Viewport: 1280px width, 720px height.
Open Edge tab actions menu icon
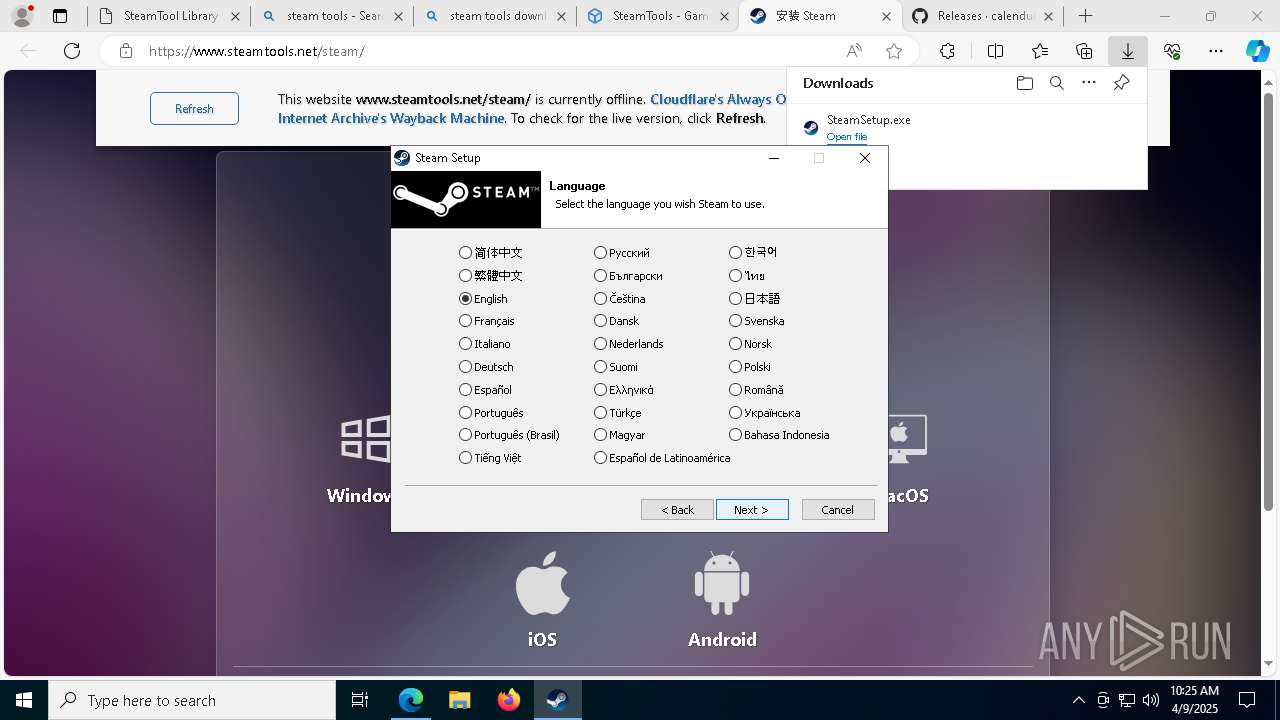pyautogui.click(x=60, y=16)
